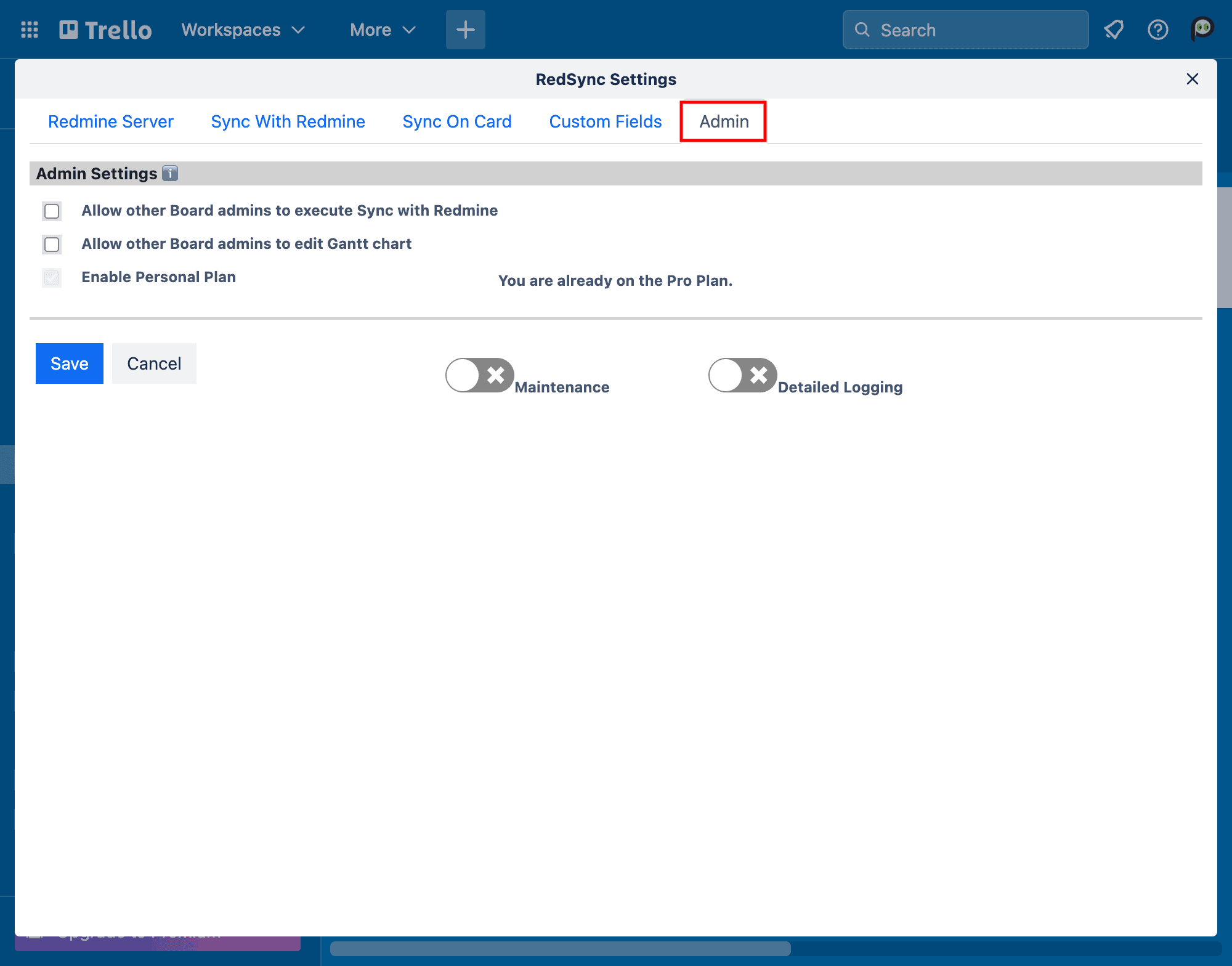
Task: Check Allow other Board admins to edit Gantt chart
Action: [x=52, y=244]
